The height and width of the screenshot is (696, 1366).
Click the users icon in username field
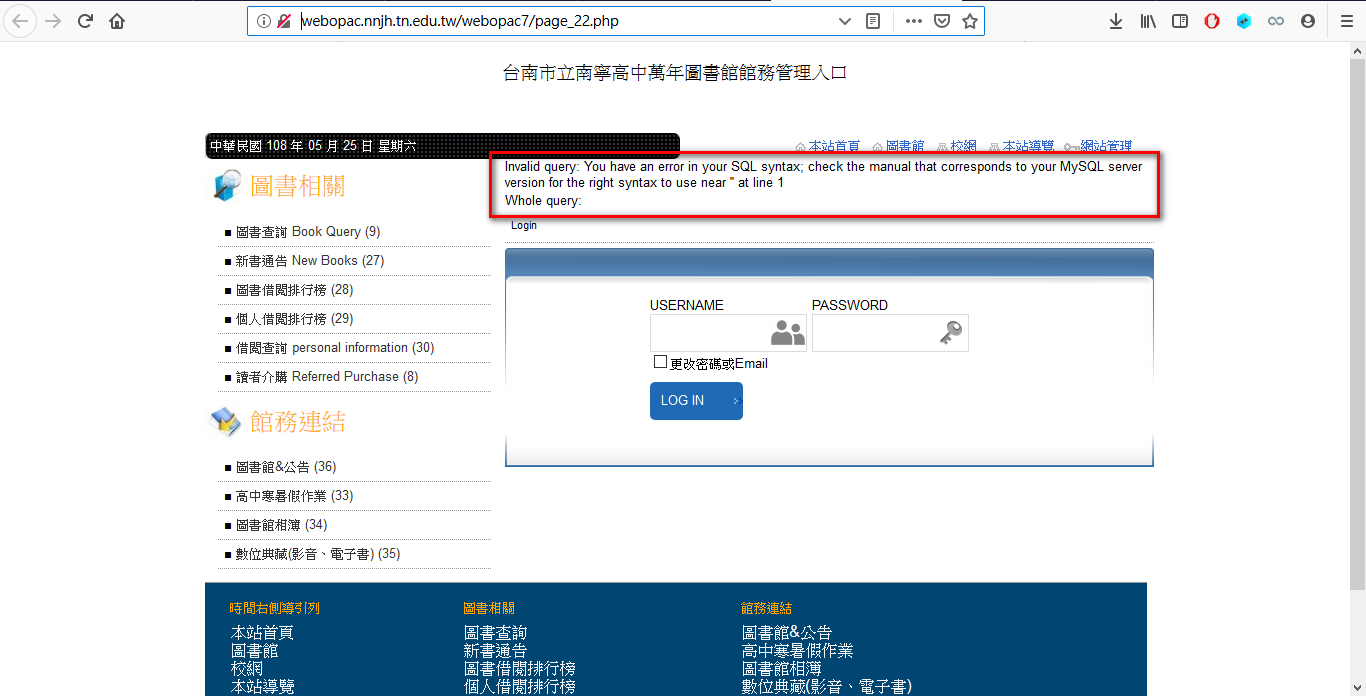coord(788,333)
